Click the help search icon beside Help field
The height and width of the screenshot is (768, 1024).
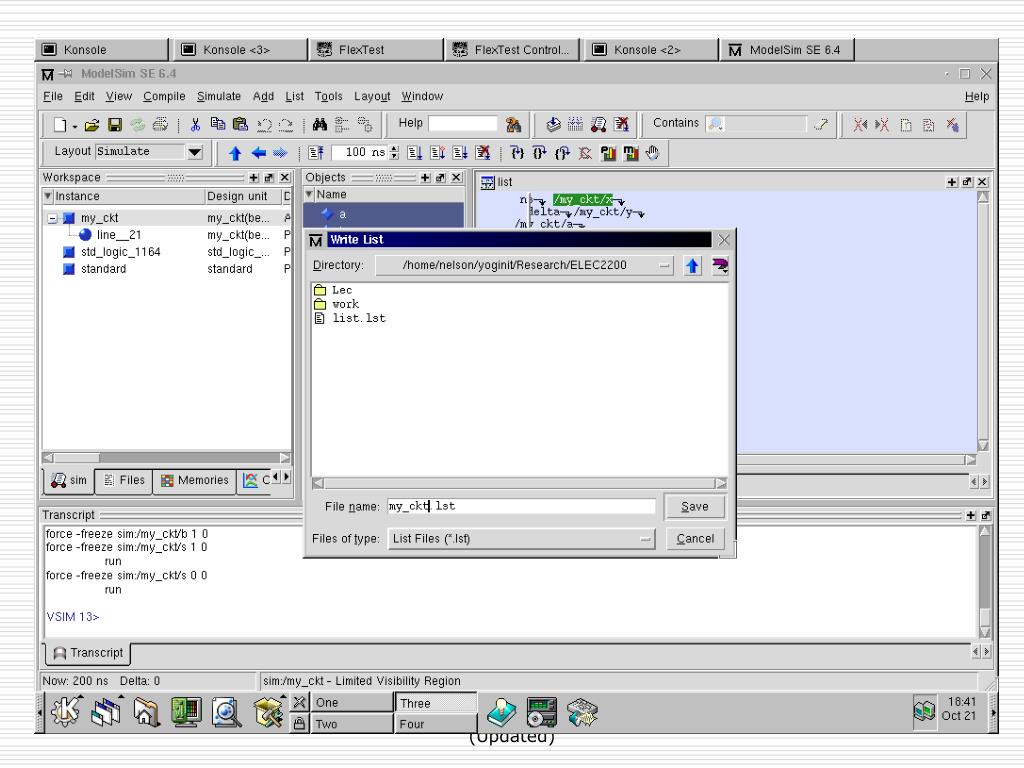tap(513, 124)
